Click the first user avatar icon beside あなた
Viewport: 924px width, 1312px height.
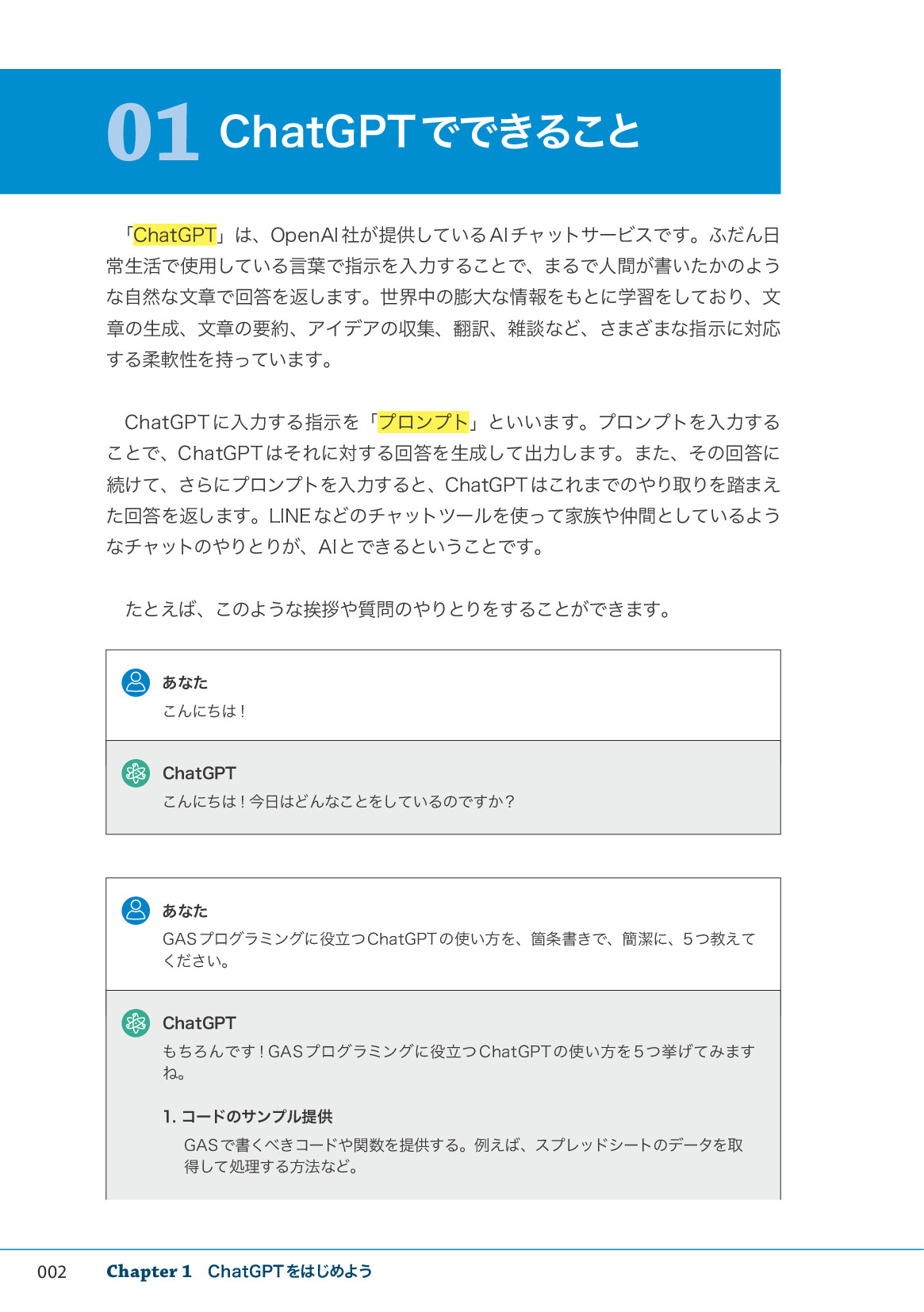tap(136, 682)
